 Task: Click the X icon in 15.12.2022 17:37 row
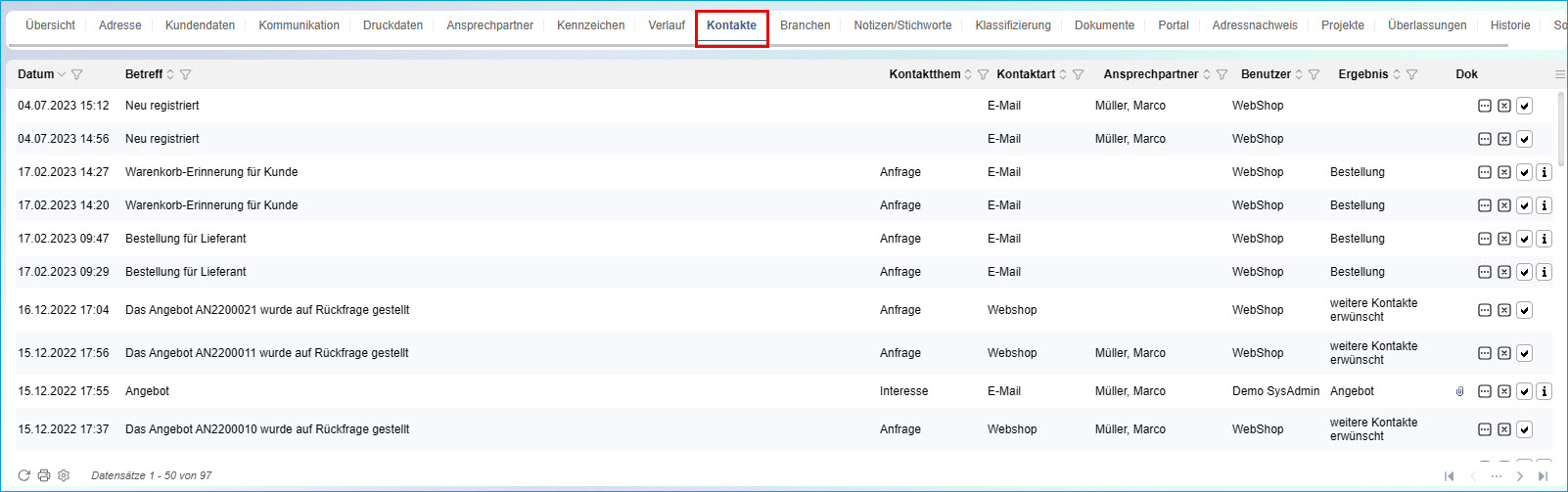pyautogui.click(x=1504, y=429)
